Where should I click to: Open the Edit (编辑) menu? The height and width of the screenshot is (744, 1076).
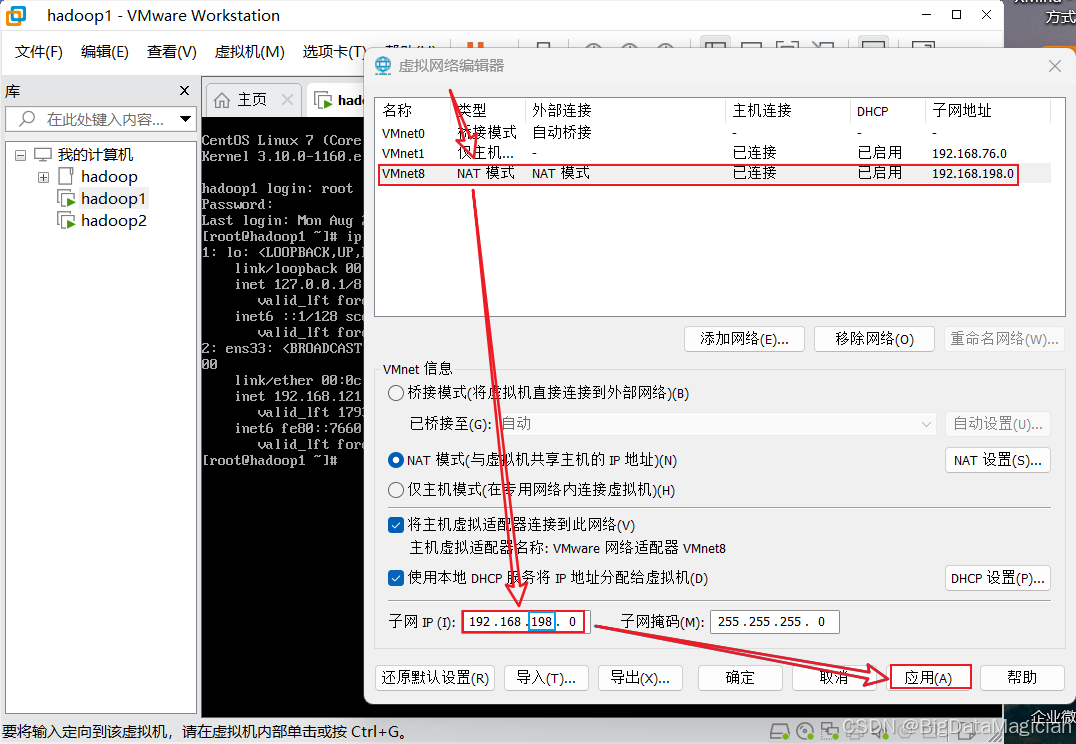(104, 52)
